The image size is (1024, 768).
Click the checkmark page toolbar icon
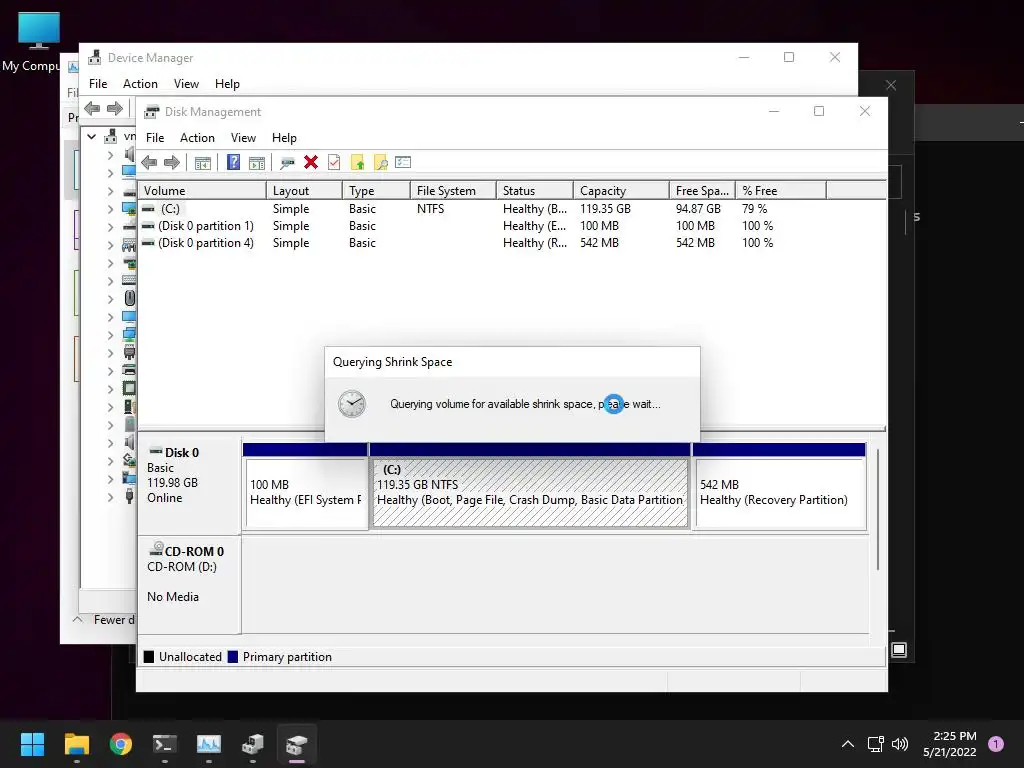point(334,162)
